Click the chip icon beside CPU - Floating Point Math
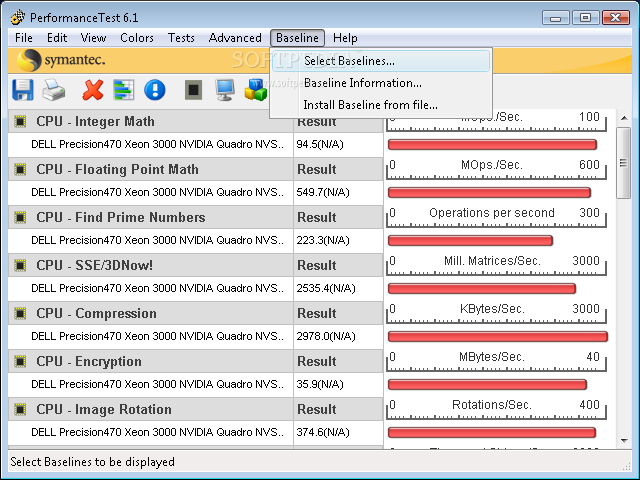The width and height of the screenshot is (640, 480). (x=20, y=169)
